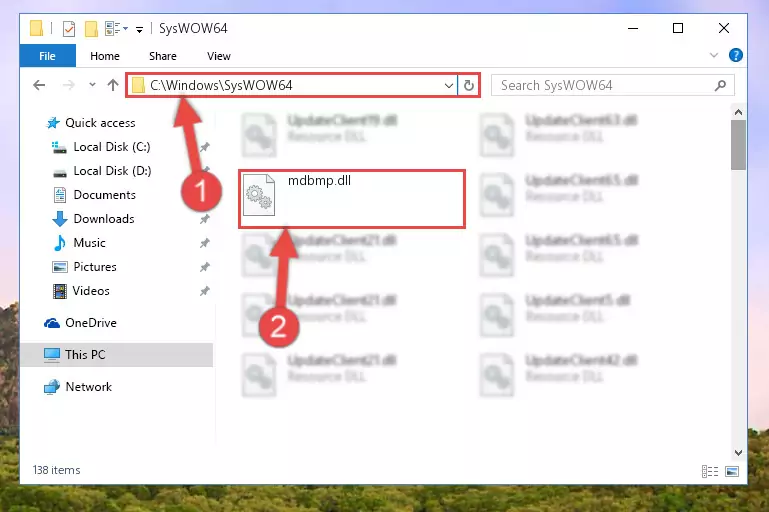Click the scrollbar up arrow

[x=738, y=112]
